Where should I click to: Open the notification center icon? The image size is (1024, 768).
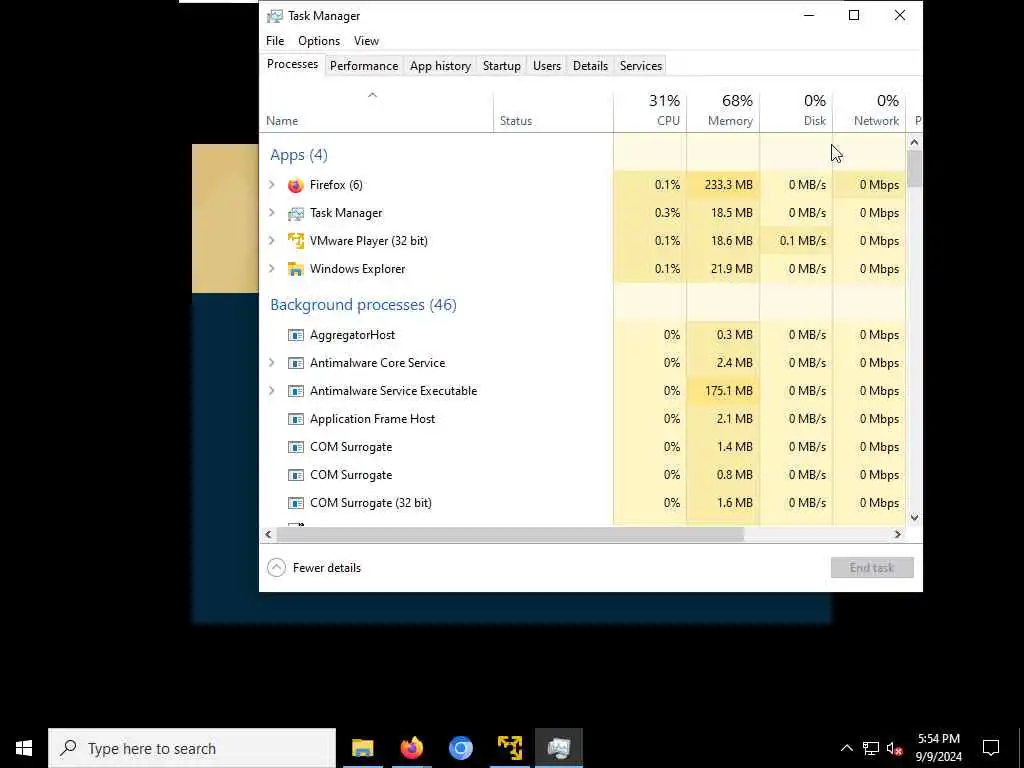[991, 748]
